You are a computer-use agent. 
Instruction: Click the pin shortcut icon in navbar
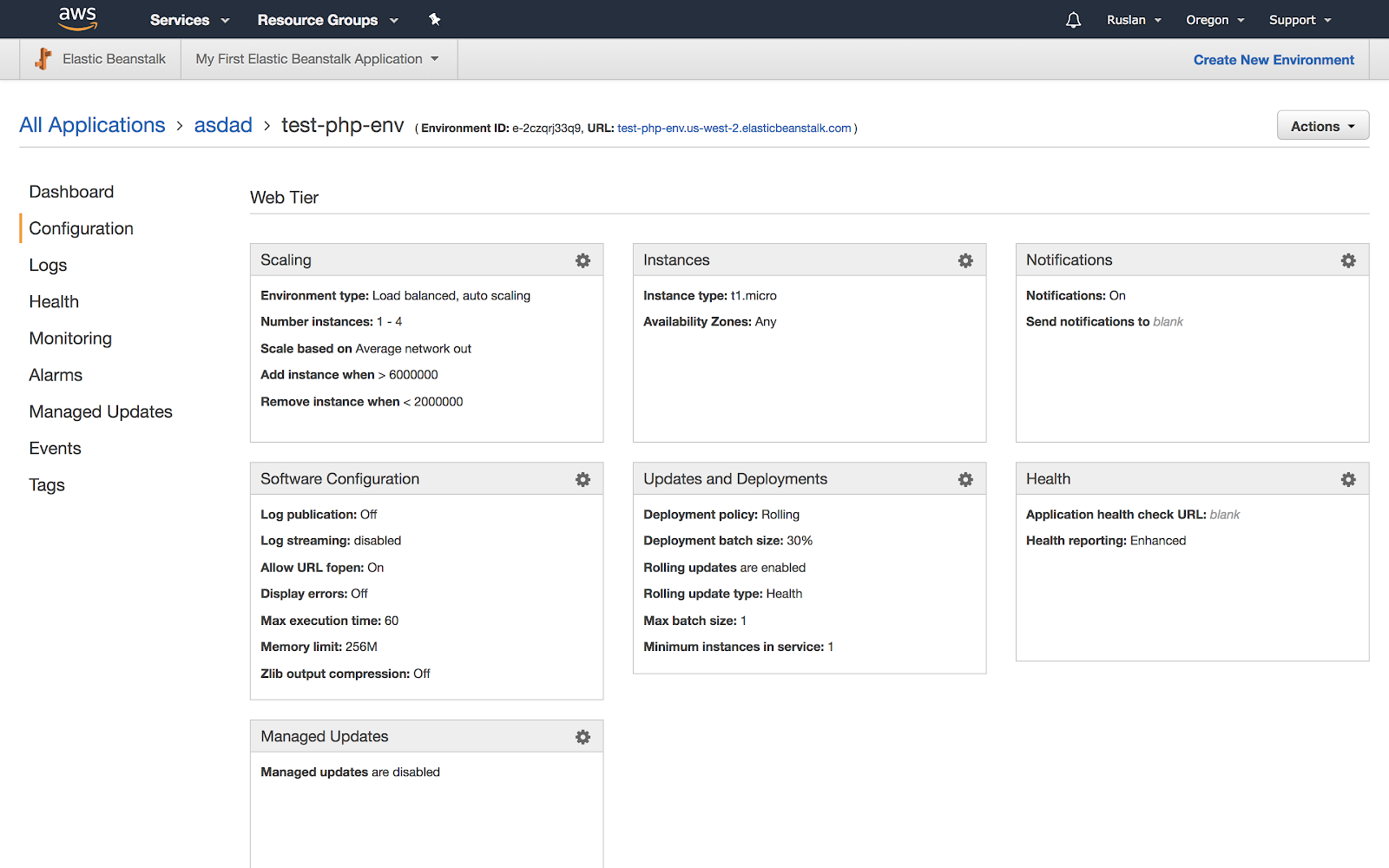(x=435, y=20)
